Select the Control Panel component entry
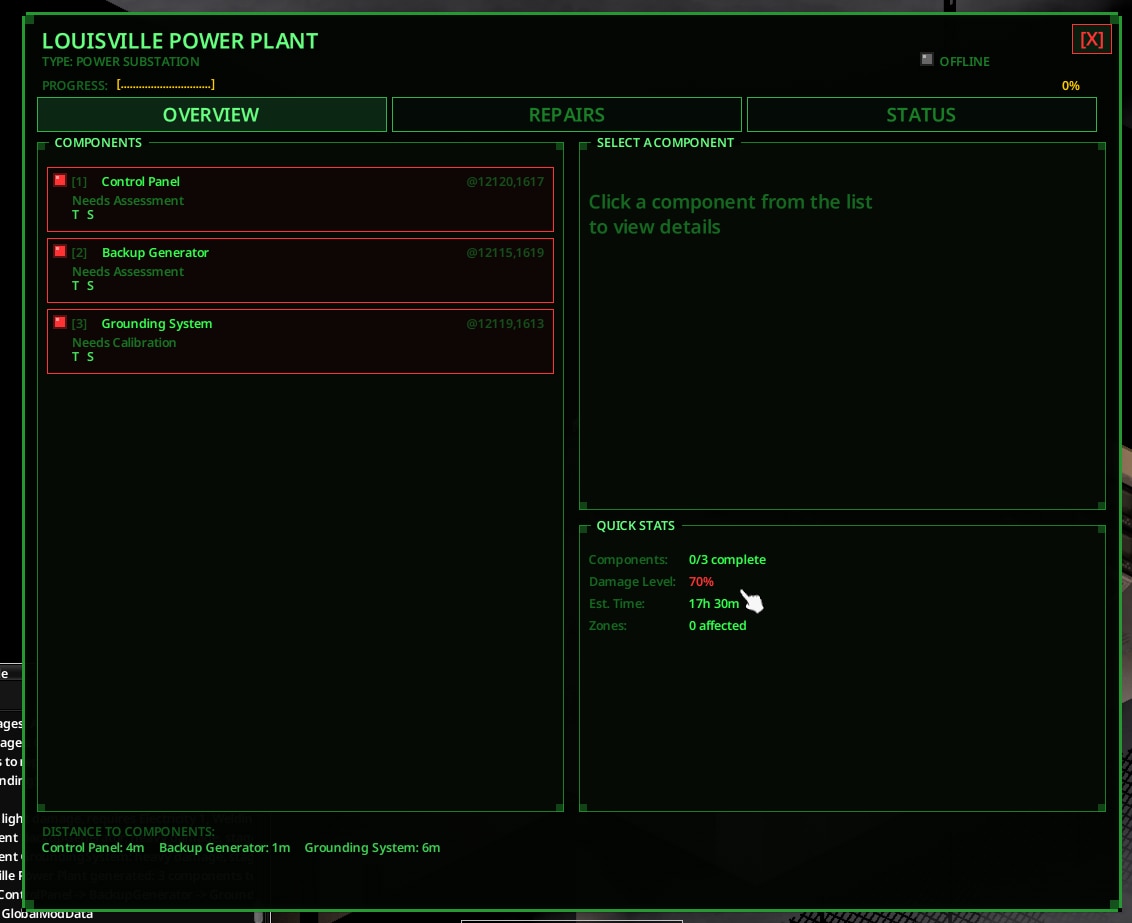 (300, 199)
